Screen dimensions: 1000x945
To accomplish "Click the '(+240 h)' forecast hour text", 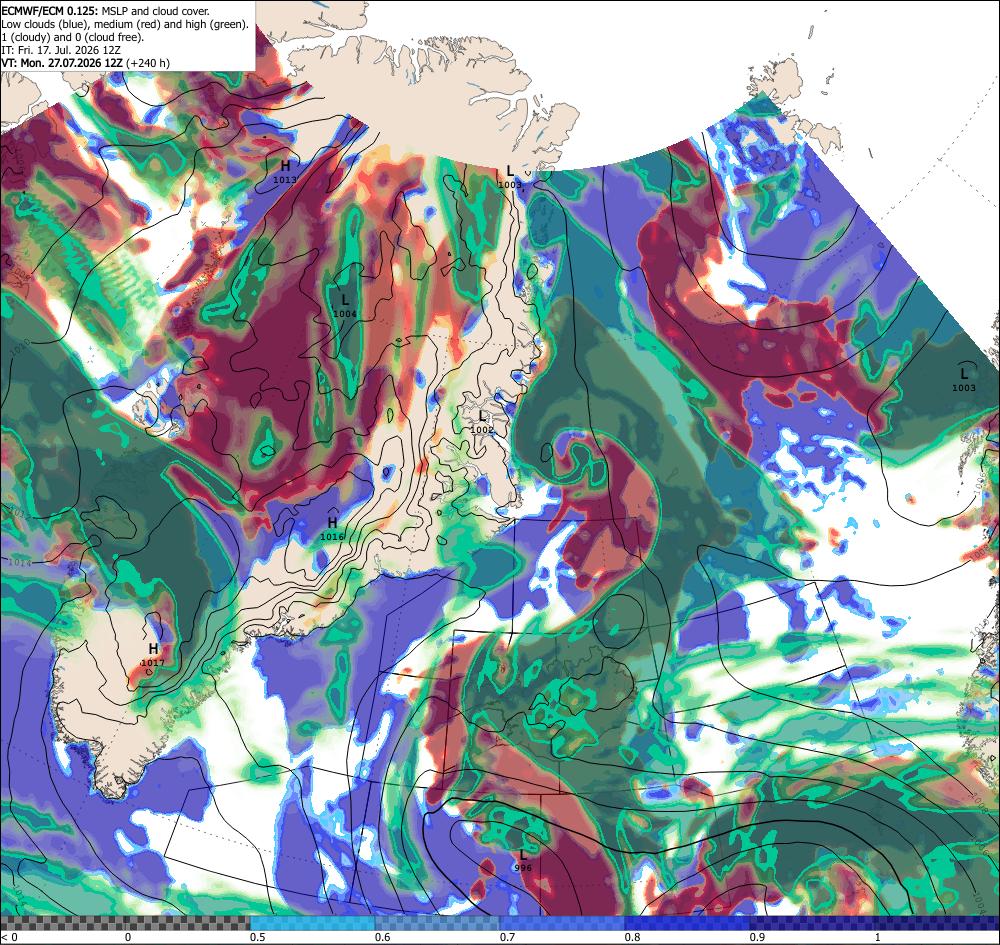I will tap(148, 63).
